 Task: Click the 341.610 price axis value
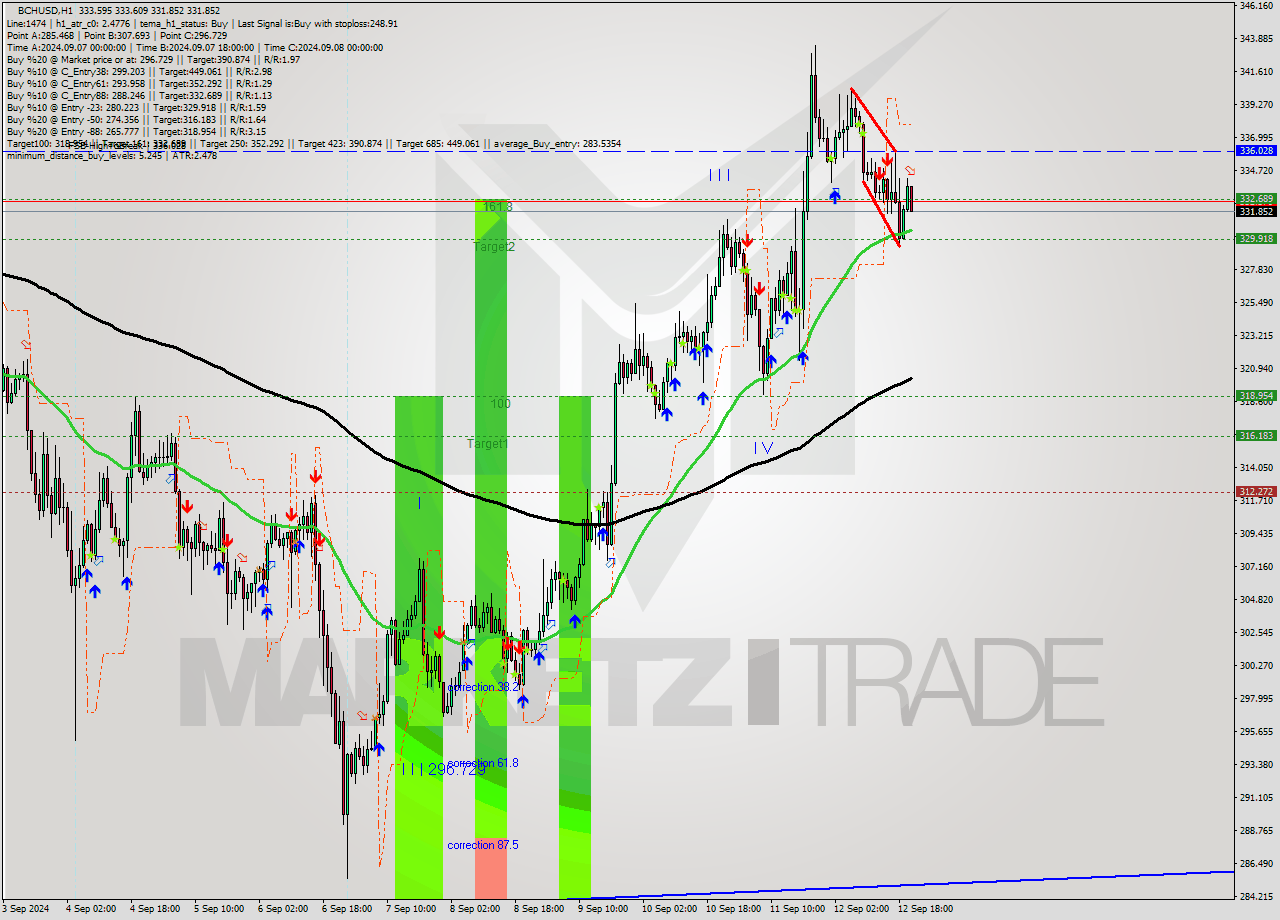[x=1256, y=72]
